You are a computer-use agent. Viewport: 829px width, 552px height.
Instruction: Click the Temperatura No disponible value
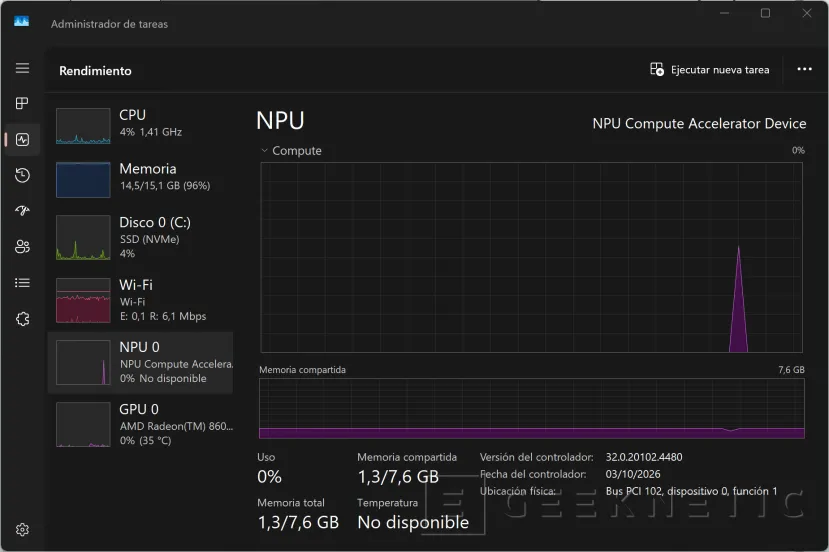(413, 522)
